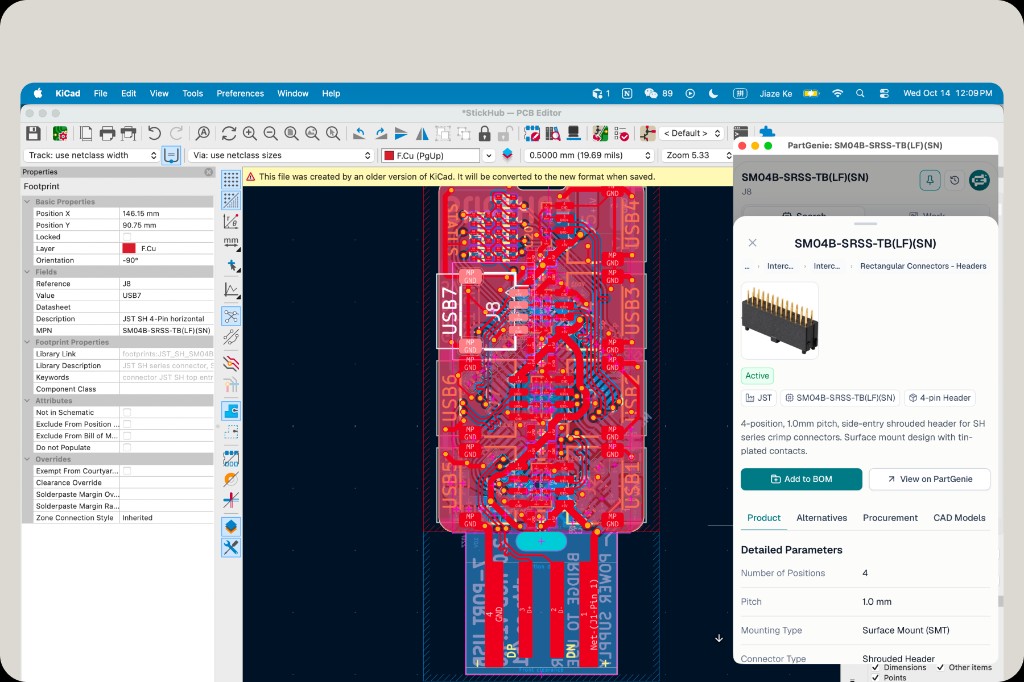
Task: Open macOS Spotlight search icon
Action: tap(860, 93)
